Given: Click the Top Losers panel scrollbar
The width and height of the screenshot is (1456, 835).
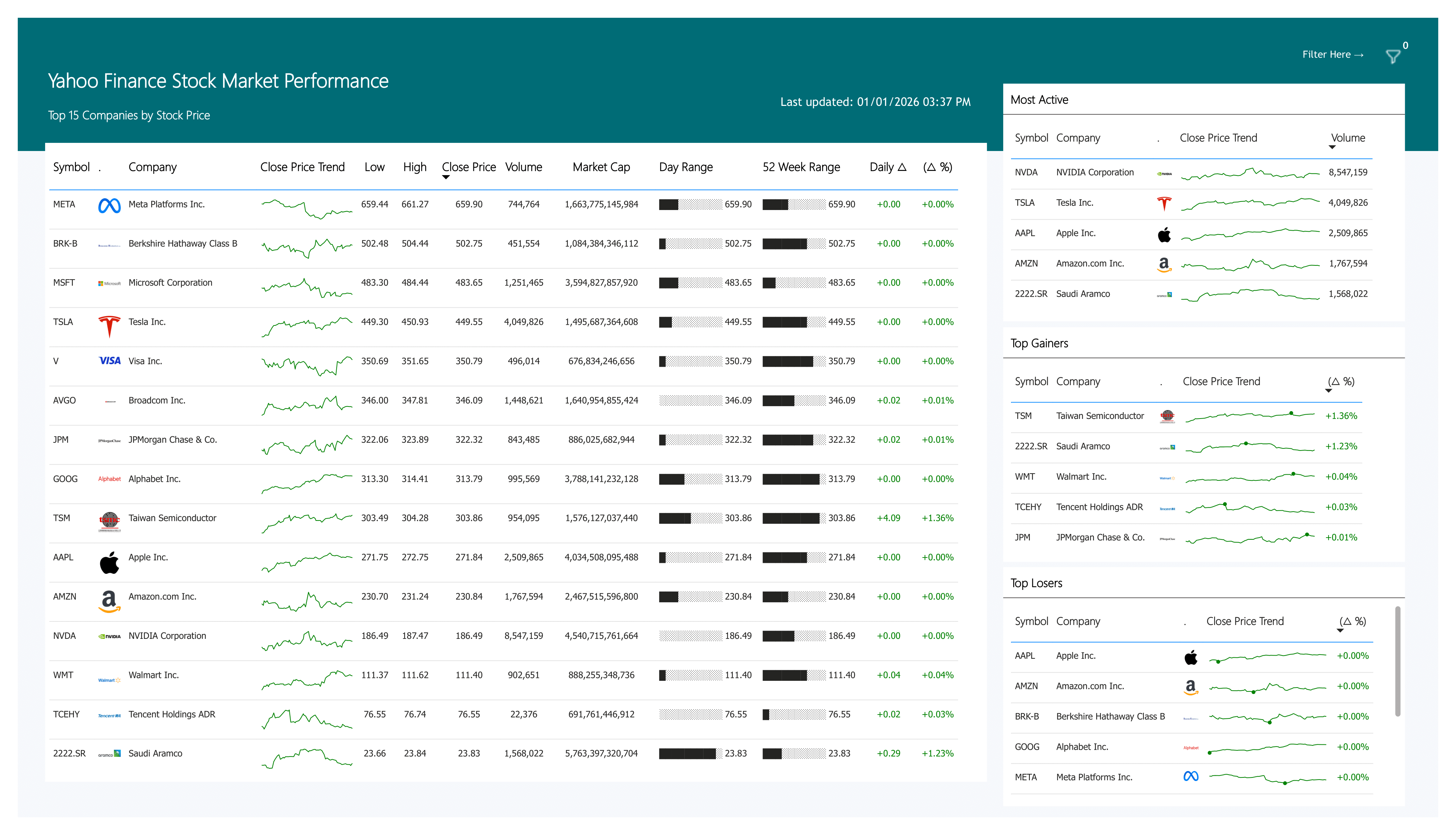Looking at the screenshot, I should [x=1397, y=661].
